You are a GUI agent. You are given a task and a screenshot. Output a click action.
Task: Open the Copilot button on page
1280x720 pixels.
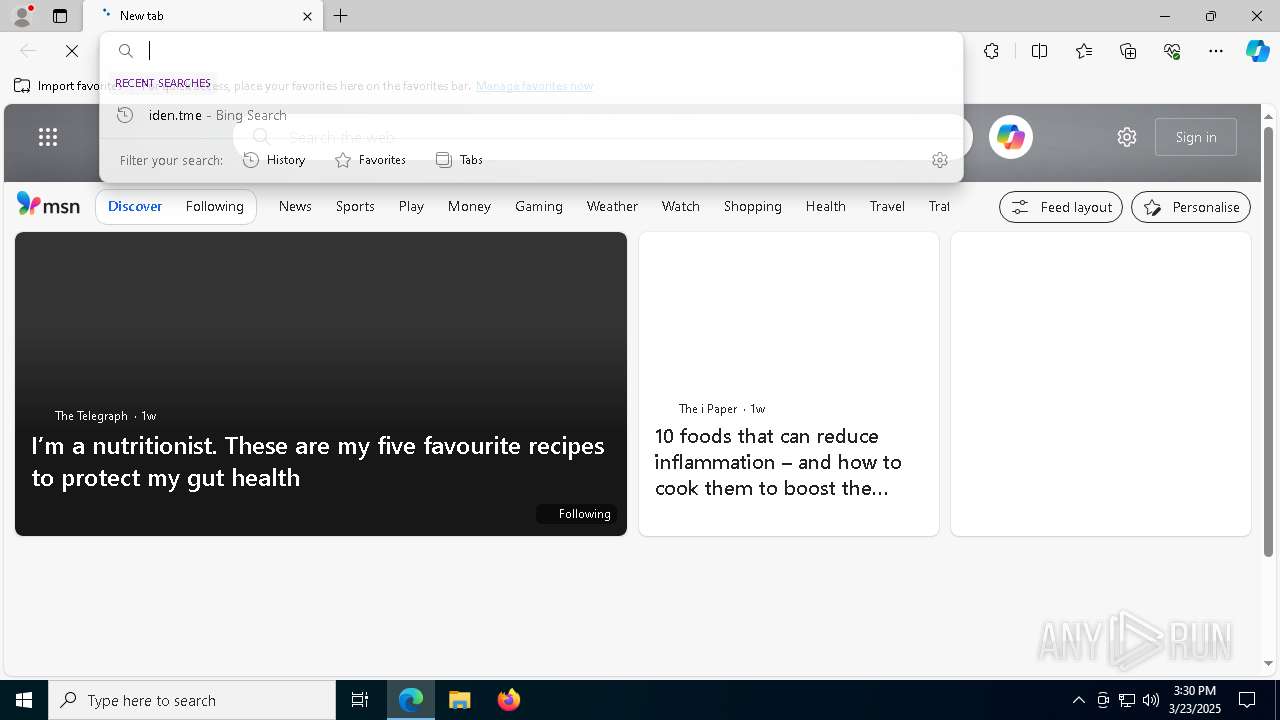tap(1010, 137)
